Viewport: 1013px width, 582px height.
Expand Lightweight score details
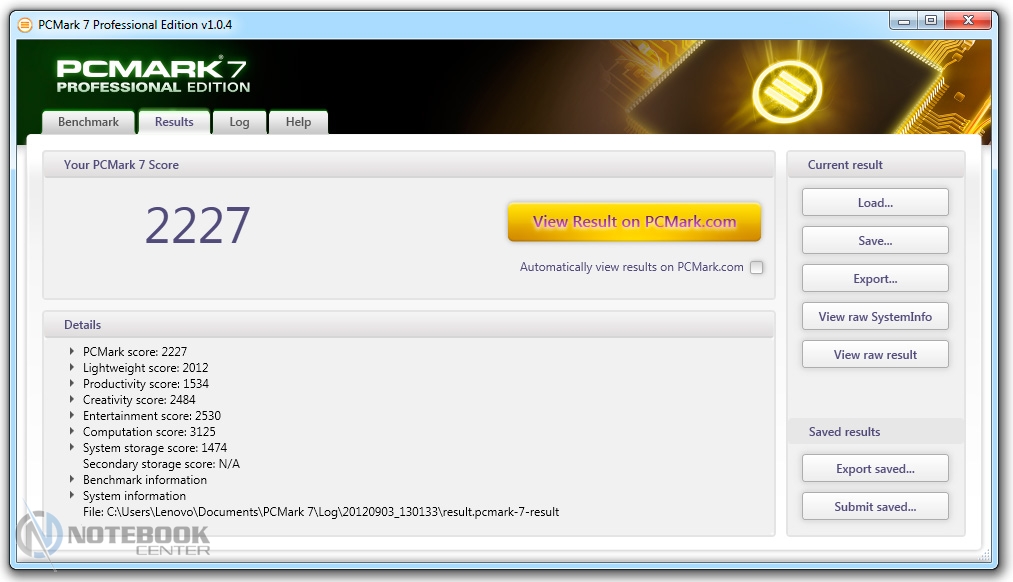coord(72,368)
